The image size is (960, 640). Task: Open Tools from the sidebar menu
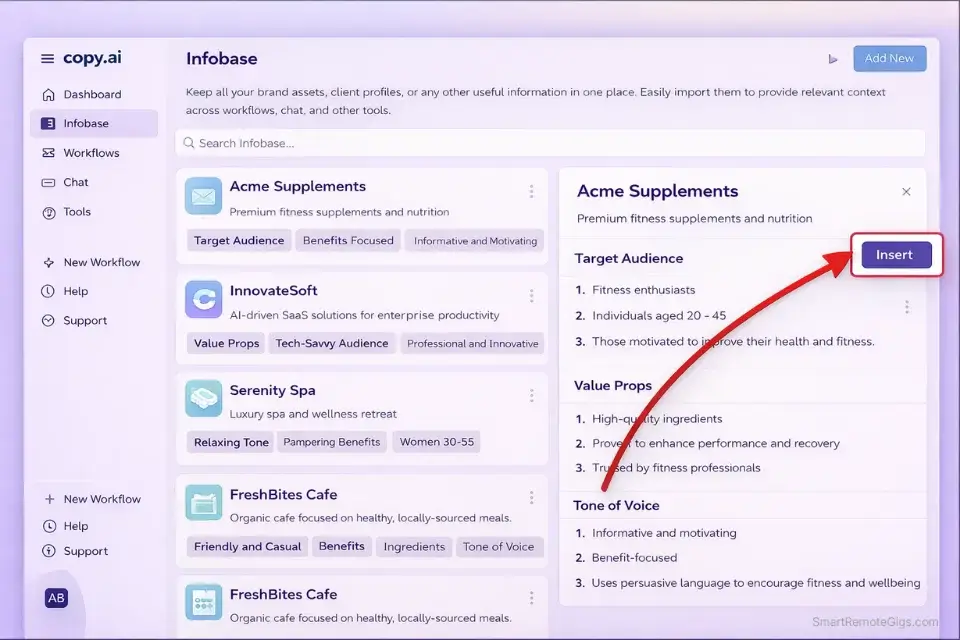77,212
